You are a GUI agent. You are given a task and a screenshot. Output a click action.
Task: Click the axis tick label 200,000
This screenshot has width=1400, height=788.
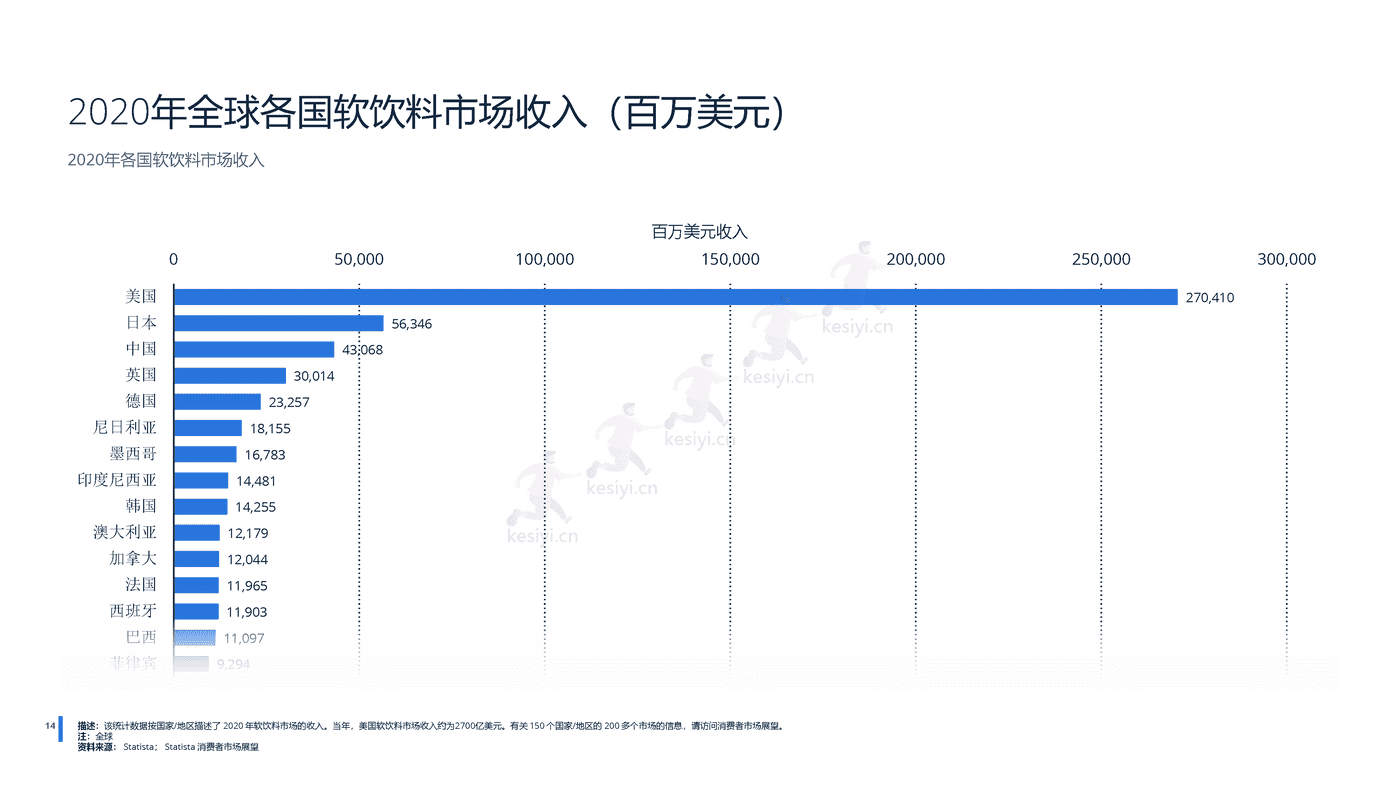click(916, 260)
